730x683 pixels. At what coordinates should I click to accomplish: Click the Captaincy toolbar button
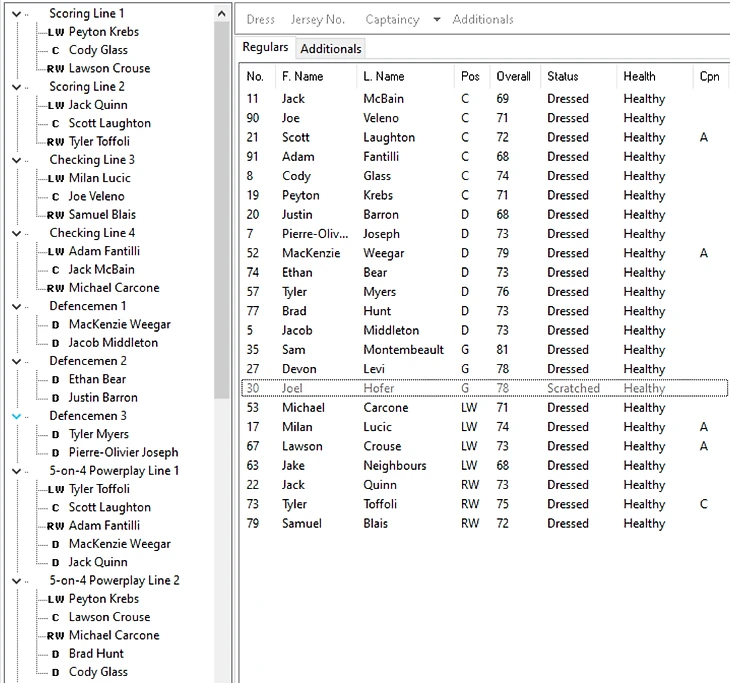tap(392, 20)
